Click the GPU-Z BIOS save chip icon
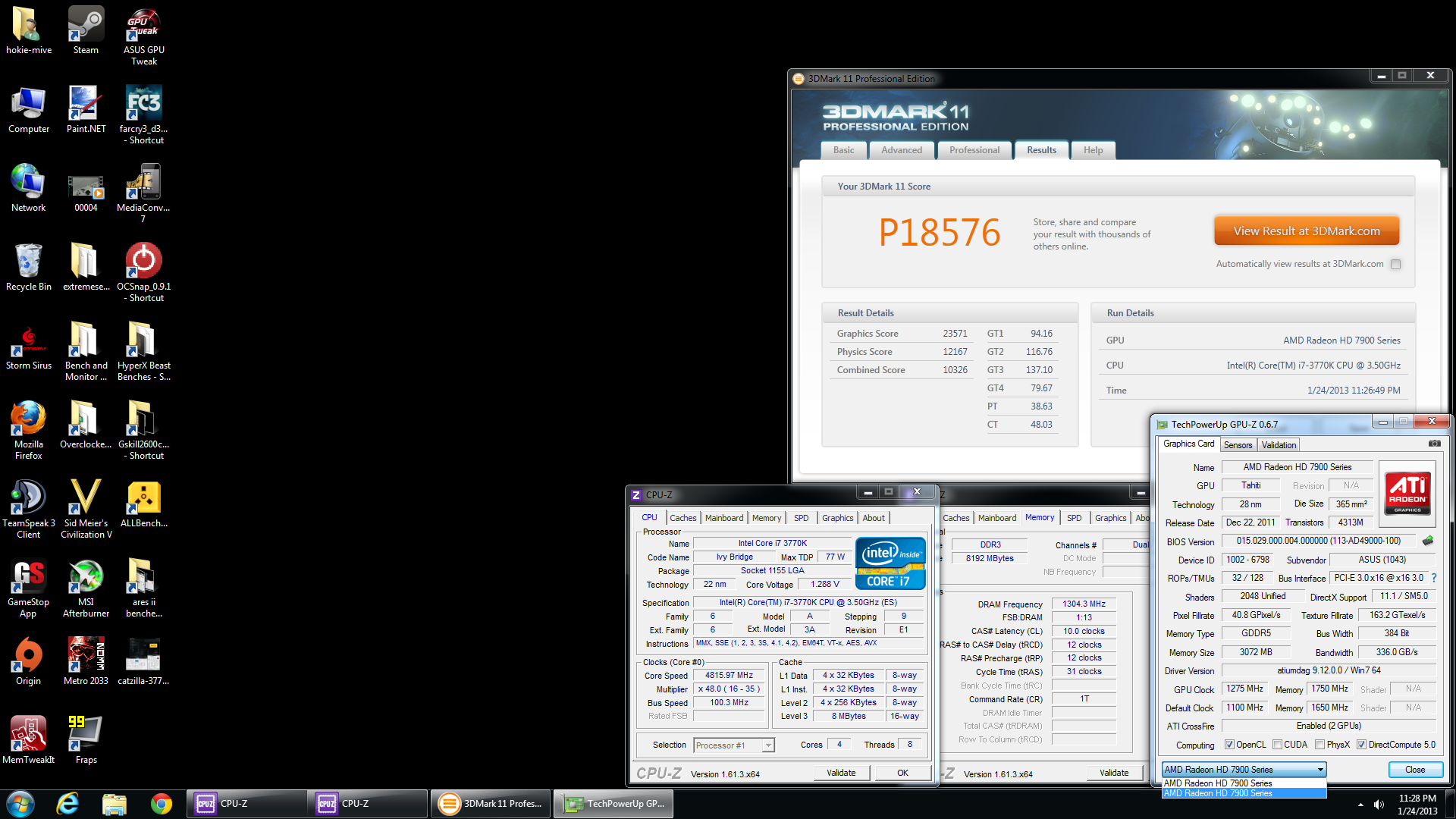 coord(1428,541)
